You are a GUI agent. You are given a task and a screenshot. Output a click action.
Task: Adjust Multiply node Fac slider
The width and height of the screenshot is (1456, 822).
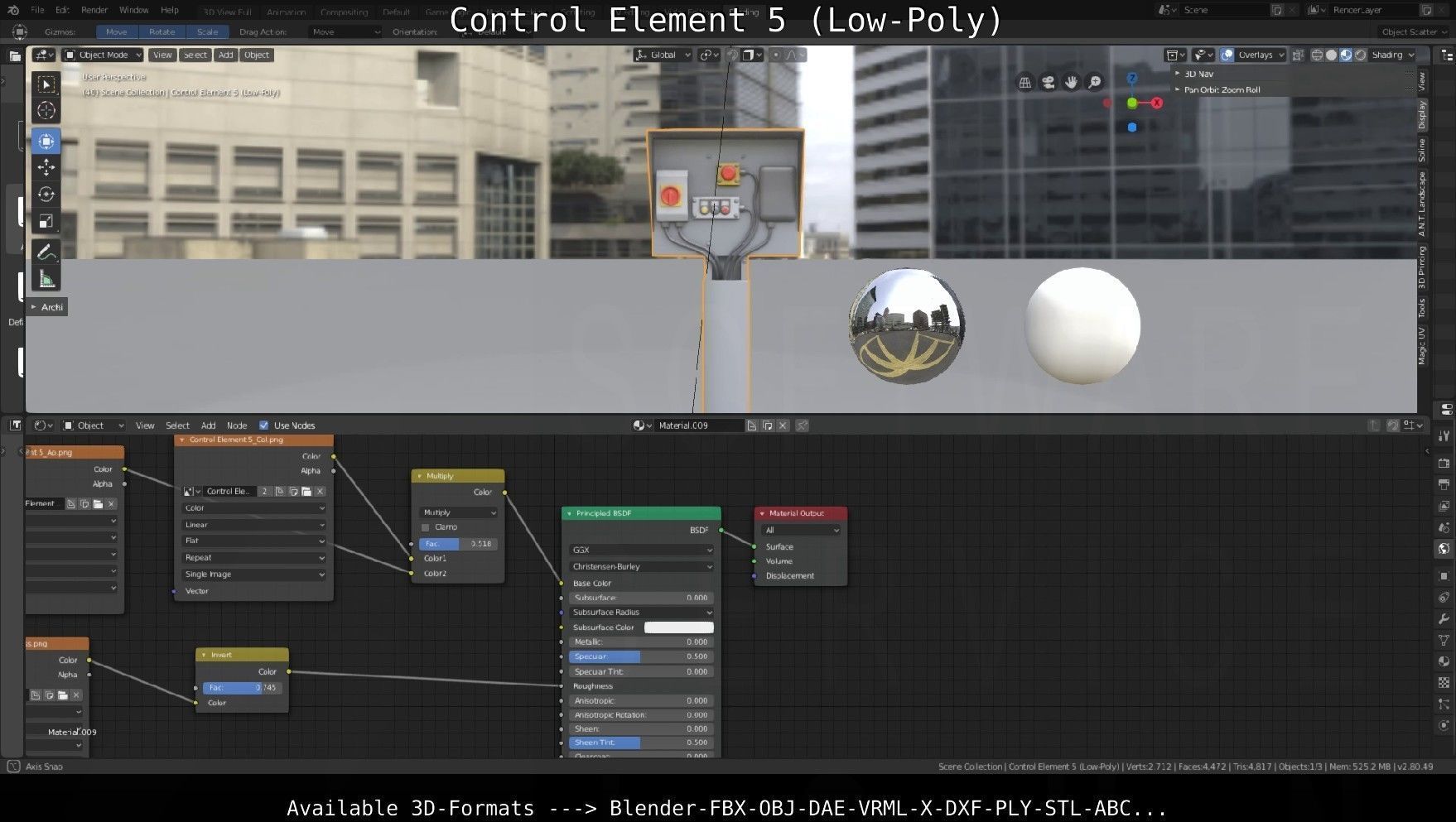click(x=459, y=544)
